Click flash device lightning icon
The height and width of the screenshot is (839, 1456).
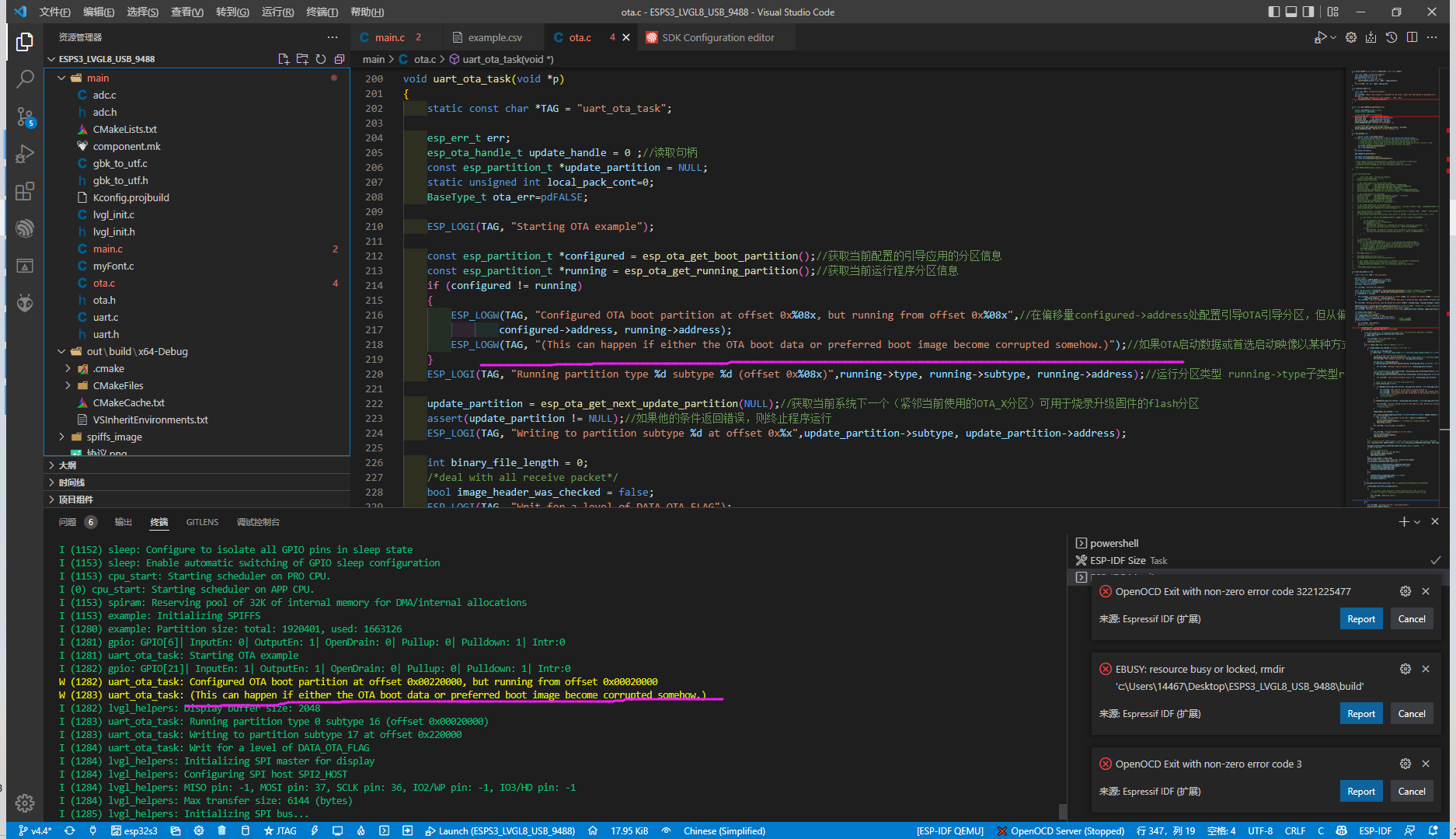click(315, 830)
